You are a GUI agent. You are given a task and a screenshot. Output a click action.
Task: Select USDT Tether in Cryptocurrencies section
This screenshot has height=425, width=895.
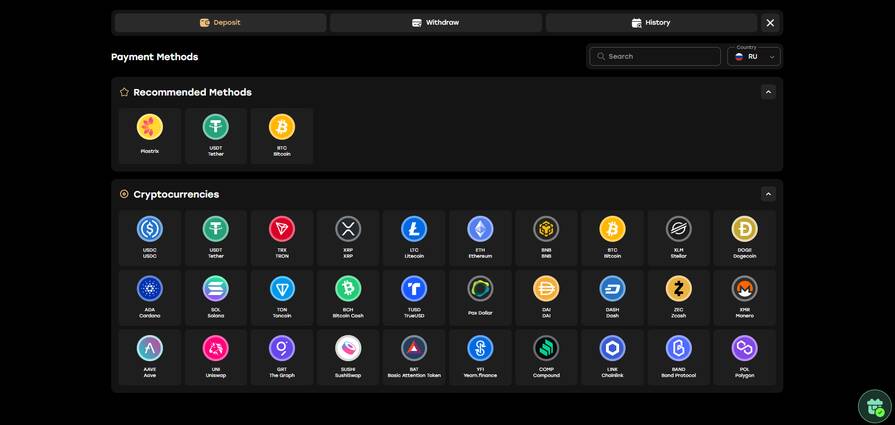pos(216,237)
